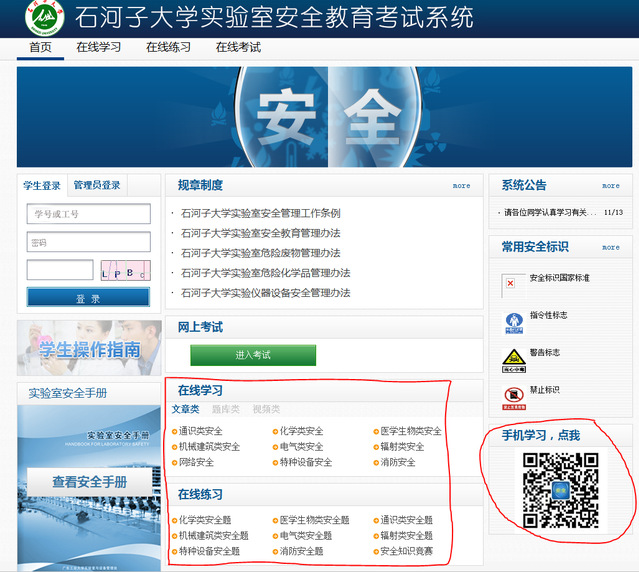The height and width of the screenshot is (572, 639).
Task: Open 化学类安全 study category
Action: tap(302, 431)
